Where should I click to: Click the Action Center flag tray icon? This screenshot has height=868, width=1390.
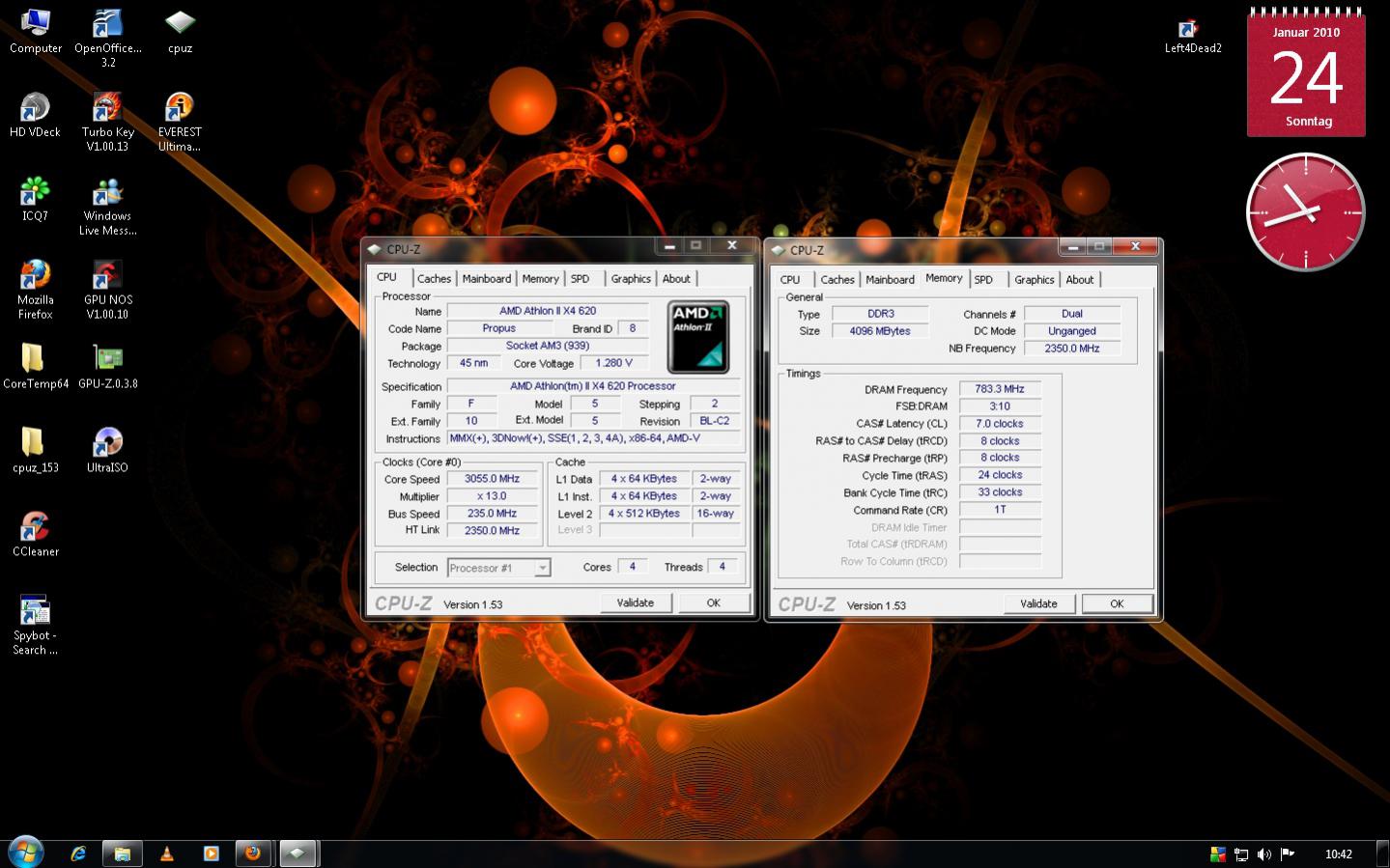(x=1288, y=854)
